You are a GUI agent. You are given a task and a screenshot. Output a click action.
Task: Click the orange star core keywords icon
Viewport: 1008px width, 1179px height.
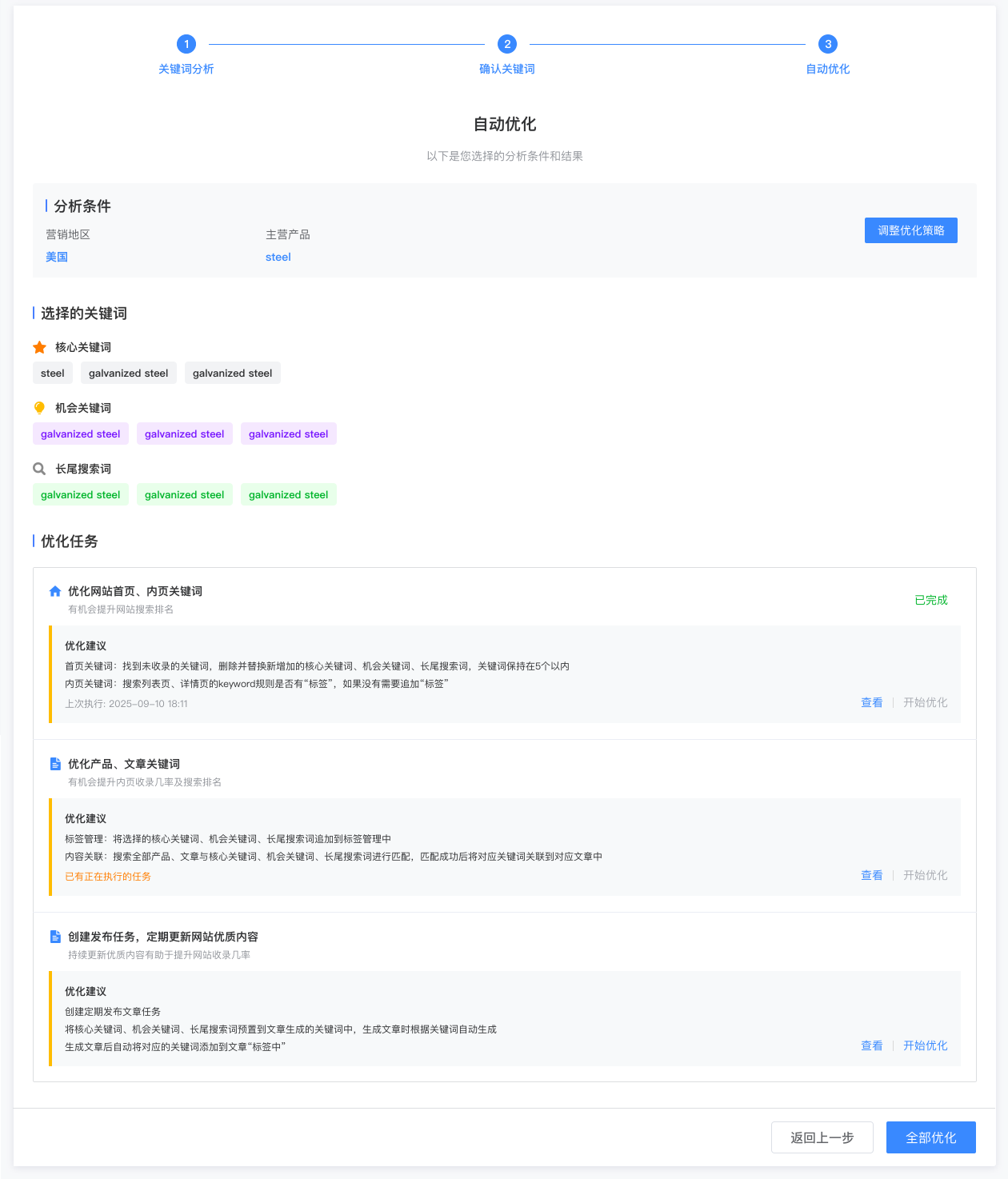39,347
